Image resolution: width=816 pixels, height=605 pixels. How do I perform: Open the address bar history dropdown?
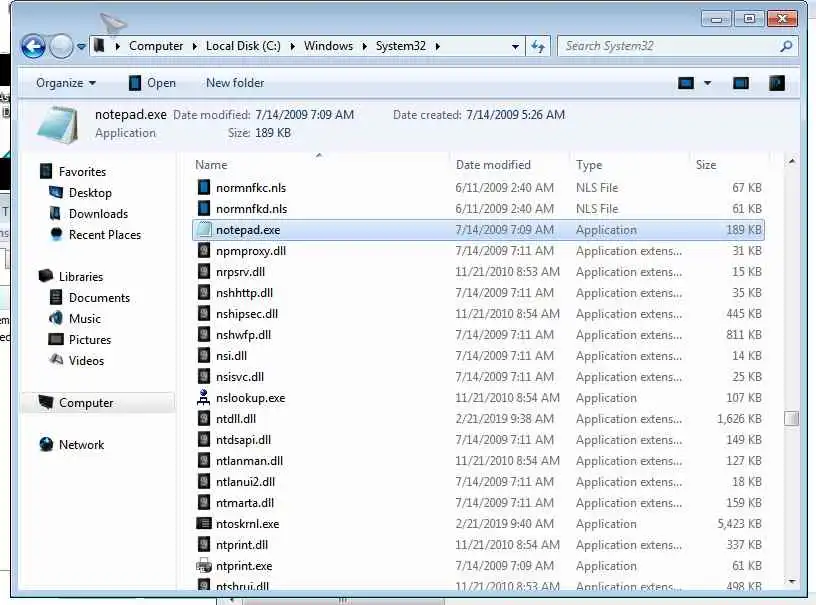pos(515,47)
